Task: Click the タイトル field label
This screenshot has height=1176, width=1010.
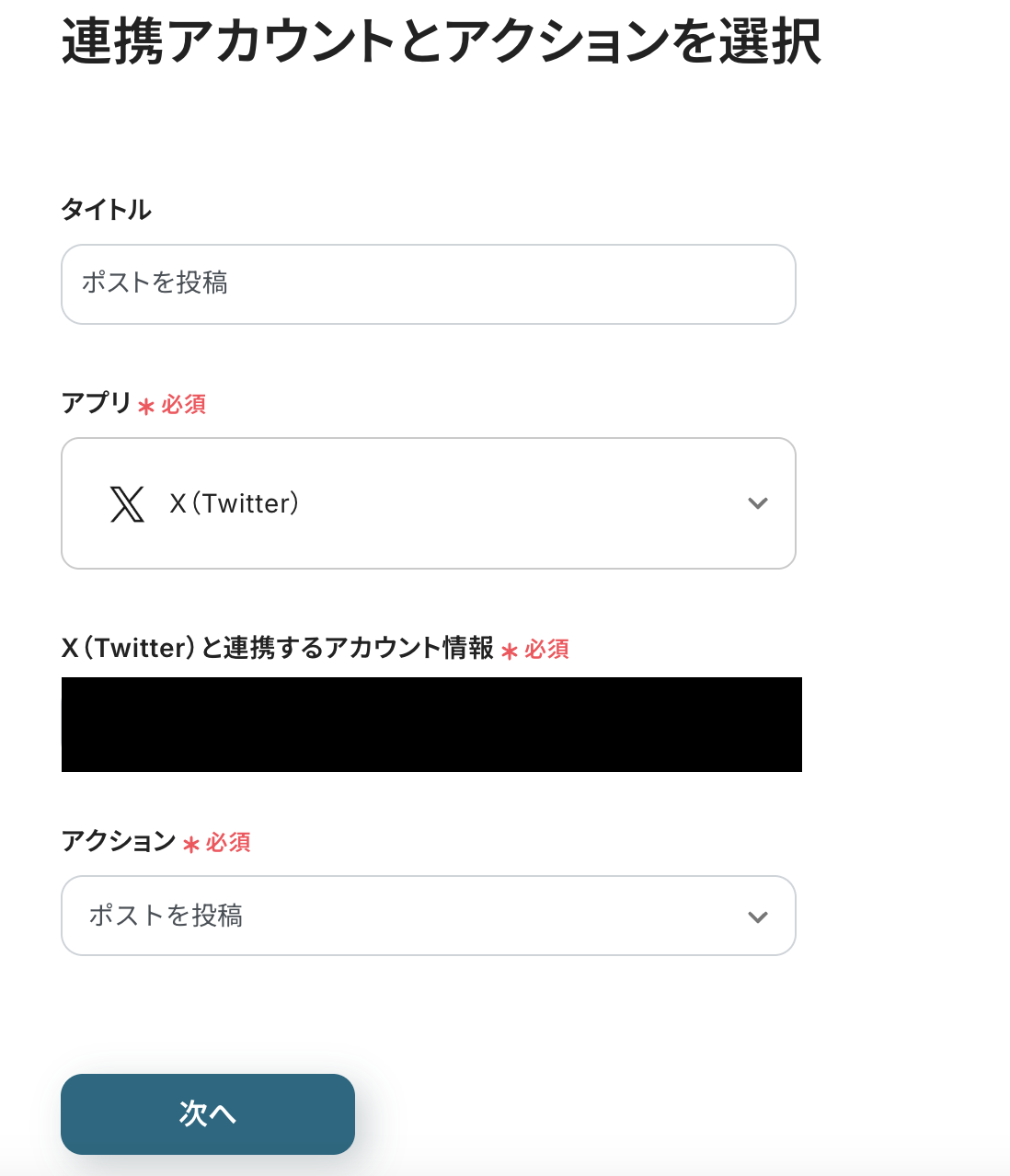Action: [x=106, y=210]
